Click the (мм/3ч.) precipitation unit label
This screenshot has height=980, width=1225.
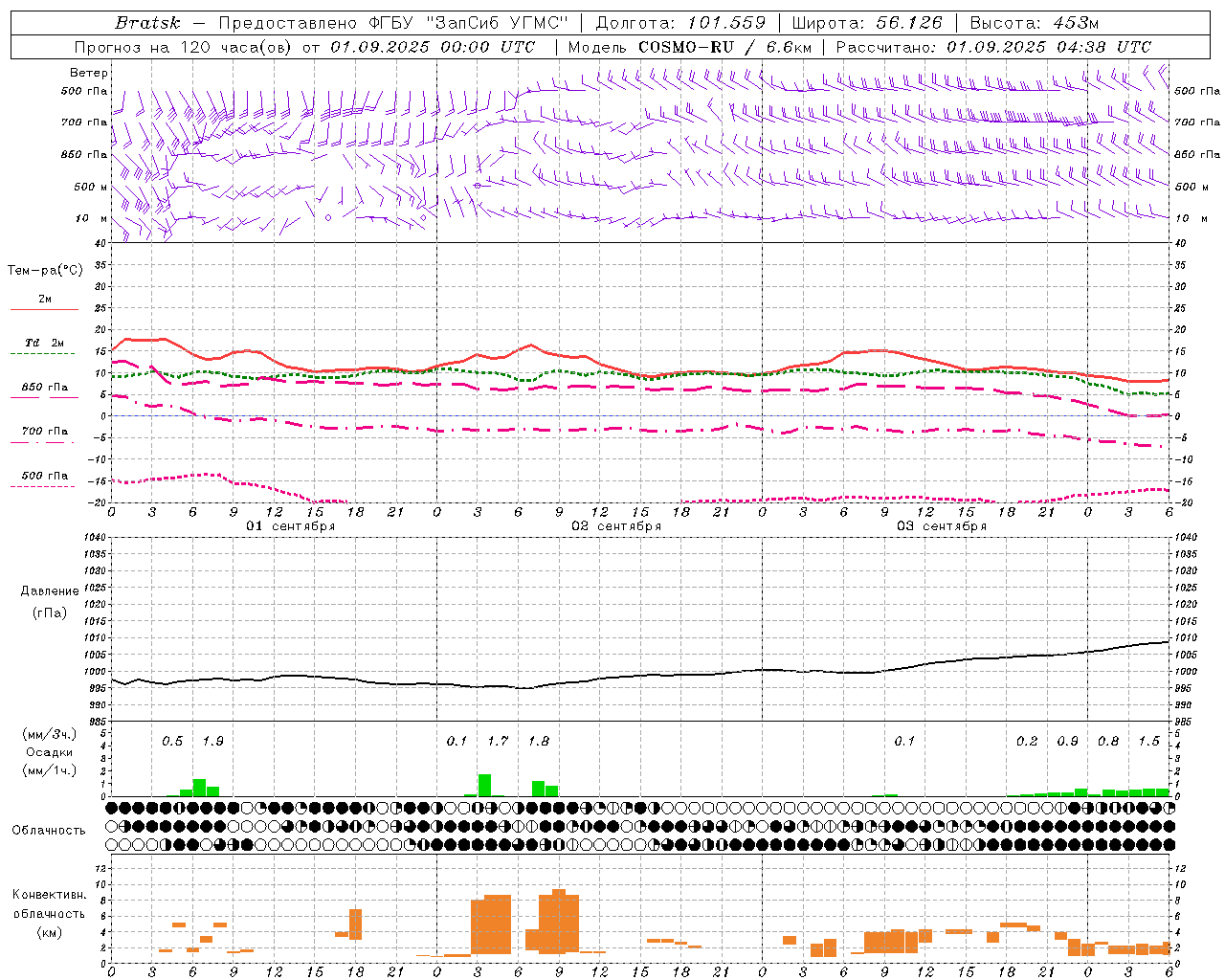pos(49,734)
